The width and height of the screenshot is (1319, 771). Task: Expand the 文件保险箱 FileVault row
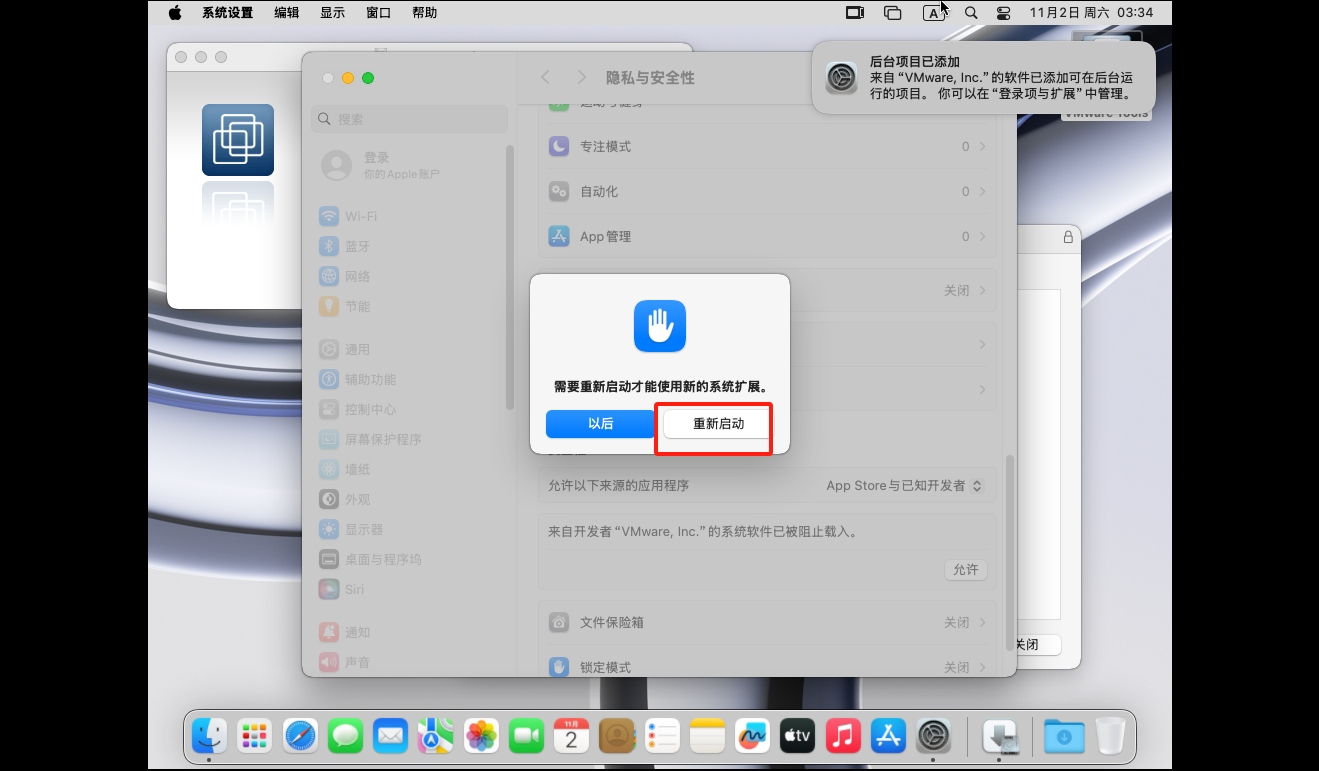pyautogui.click(x=767, y=622)
